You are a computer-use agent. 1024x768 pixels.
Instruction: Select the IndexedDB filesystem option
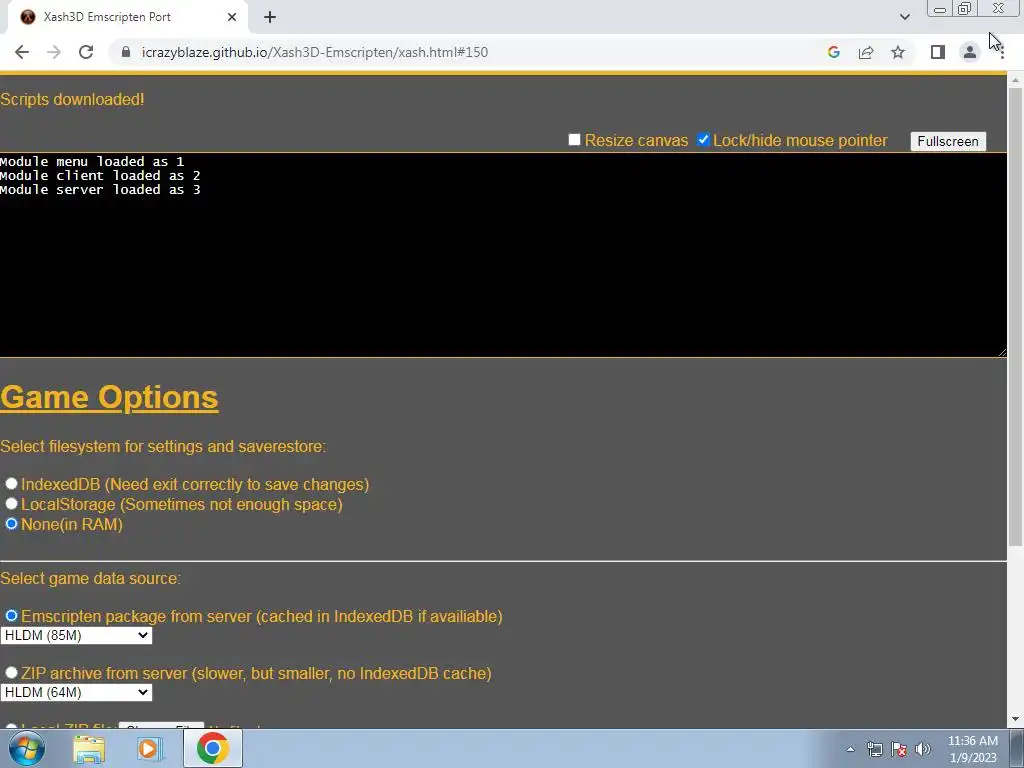tap(11, 484)
